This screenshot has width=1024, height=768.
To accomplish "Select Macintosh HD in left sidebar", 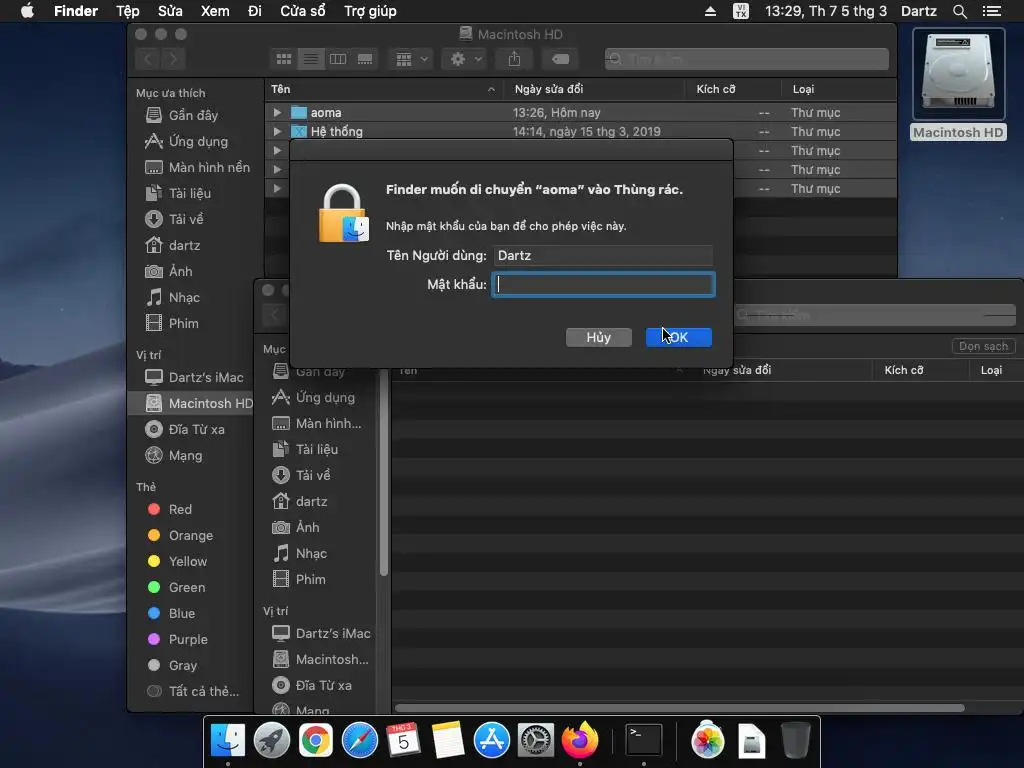I will click(191, 404).
